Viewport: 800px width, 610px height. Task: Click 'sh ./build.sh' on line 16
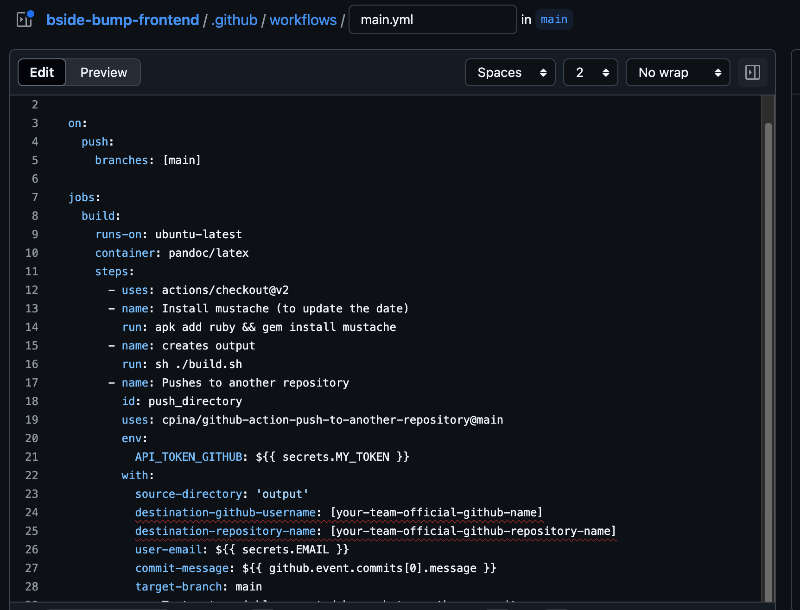pyautogui.click(x=198, y=364)
